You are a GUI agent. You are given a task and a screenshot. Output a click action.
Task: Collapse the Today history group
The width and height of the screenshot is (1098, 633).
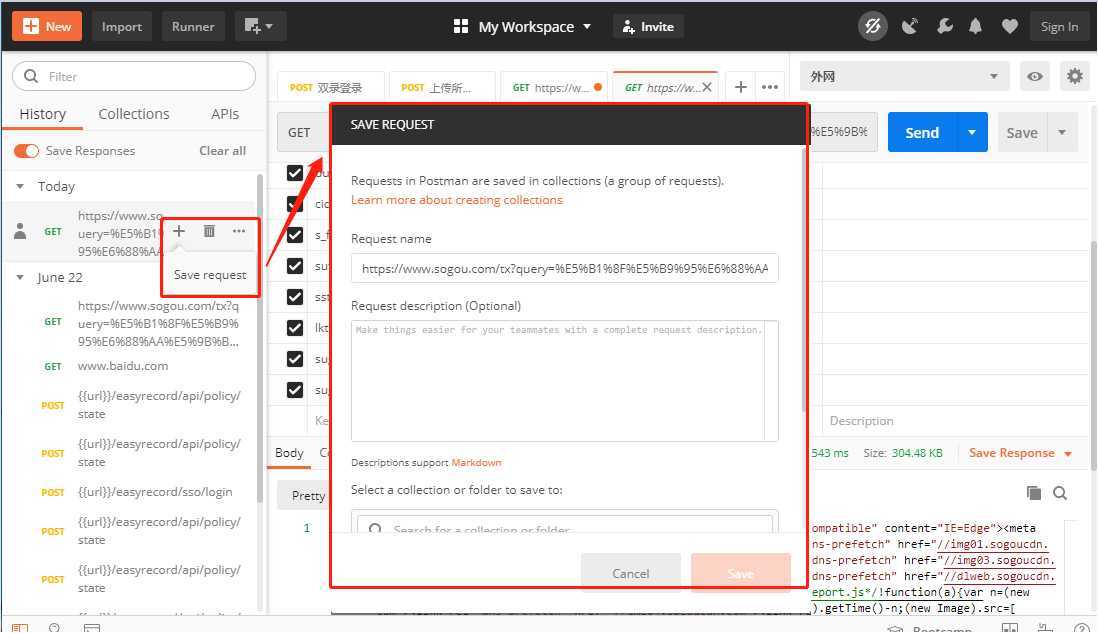click(x=20, y=187)
